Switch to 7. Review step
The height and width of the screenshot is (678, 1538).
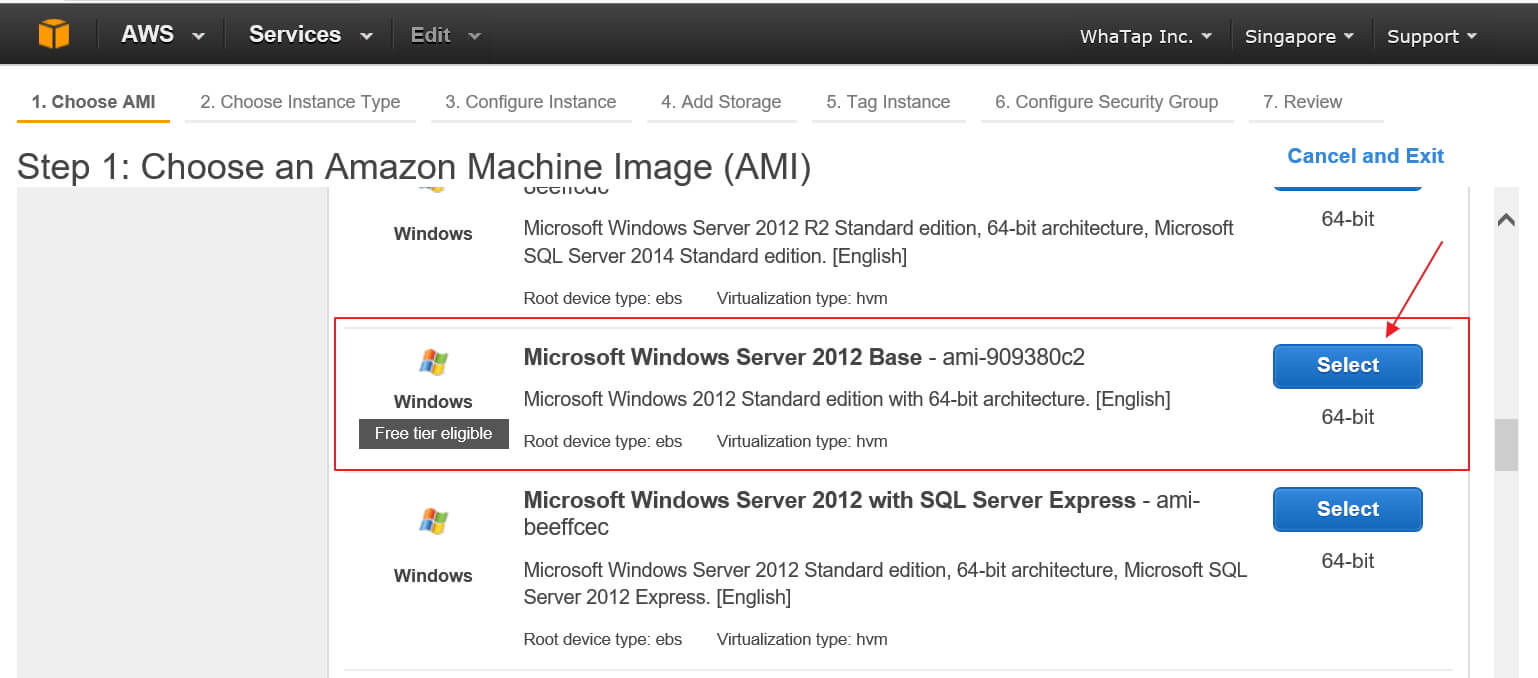[x=1316, y=102]
